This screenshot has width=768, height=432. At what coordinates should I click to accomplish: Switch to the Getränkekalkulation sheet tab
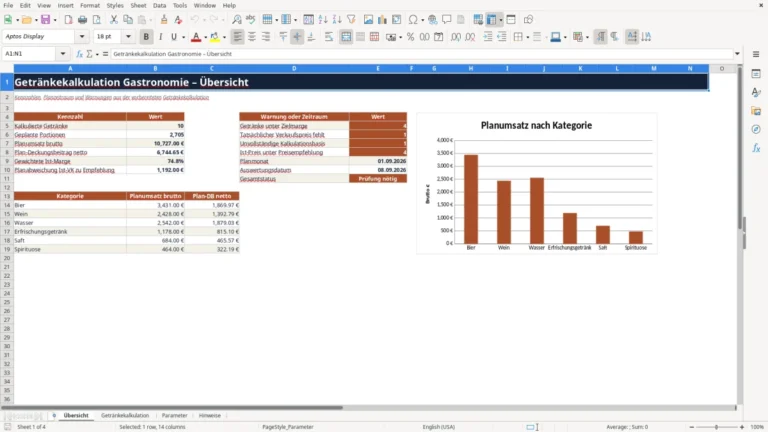click(125, 415)
